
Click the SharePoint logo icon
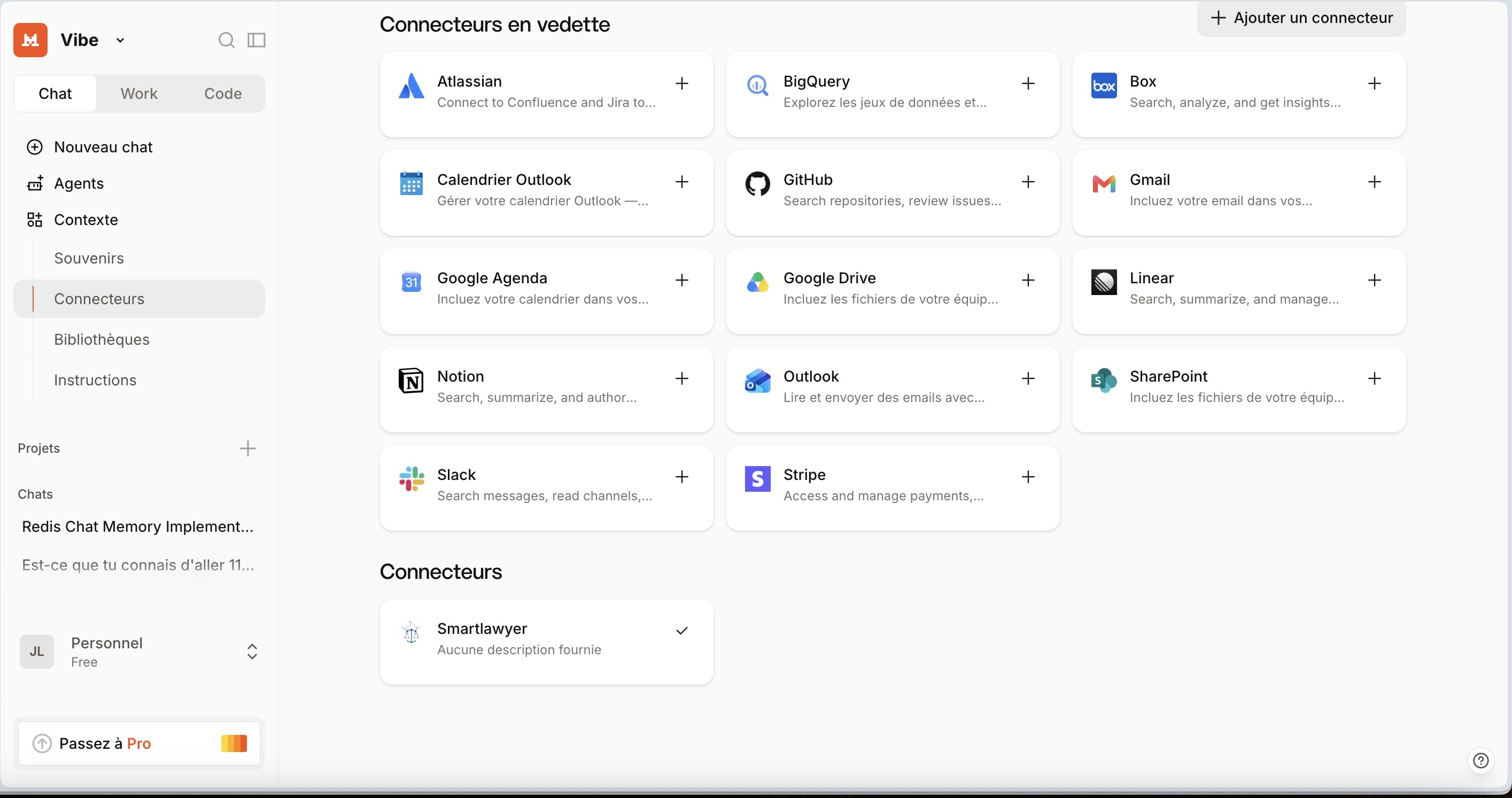pyautogui.click(x=1104, y=381)
